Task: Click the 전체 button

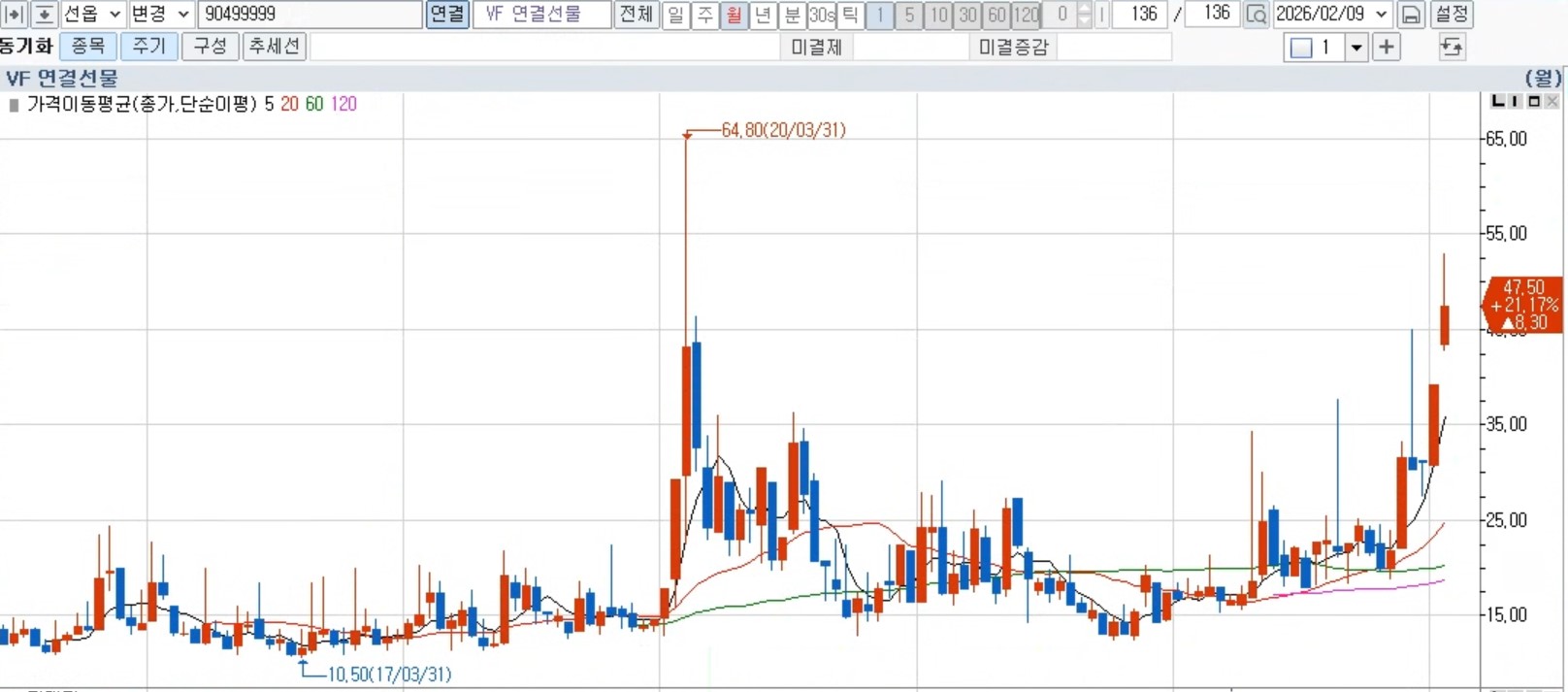Action: coord(637,15)
